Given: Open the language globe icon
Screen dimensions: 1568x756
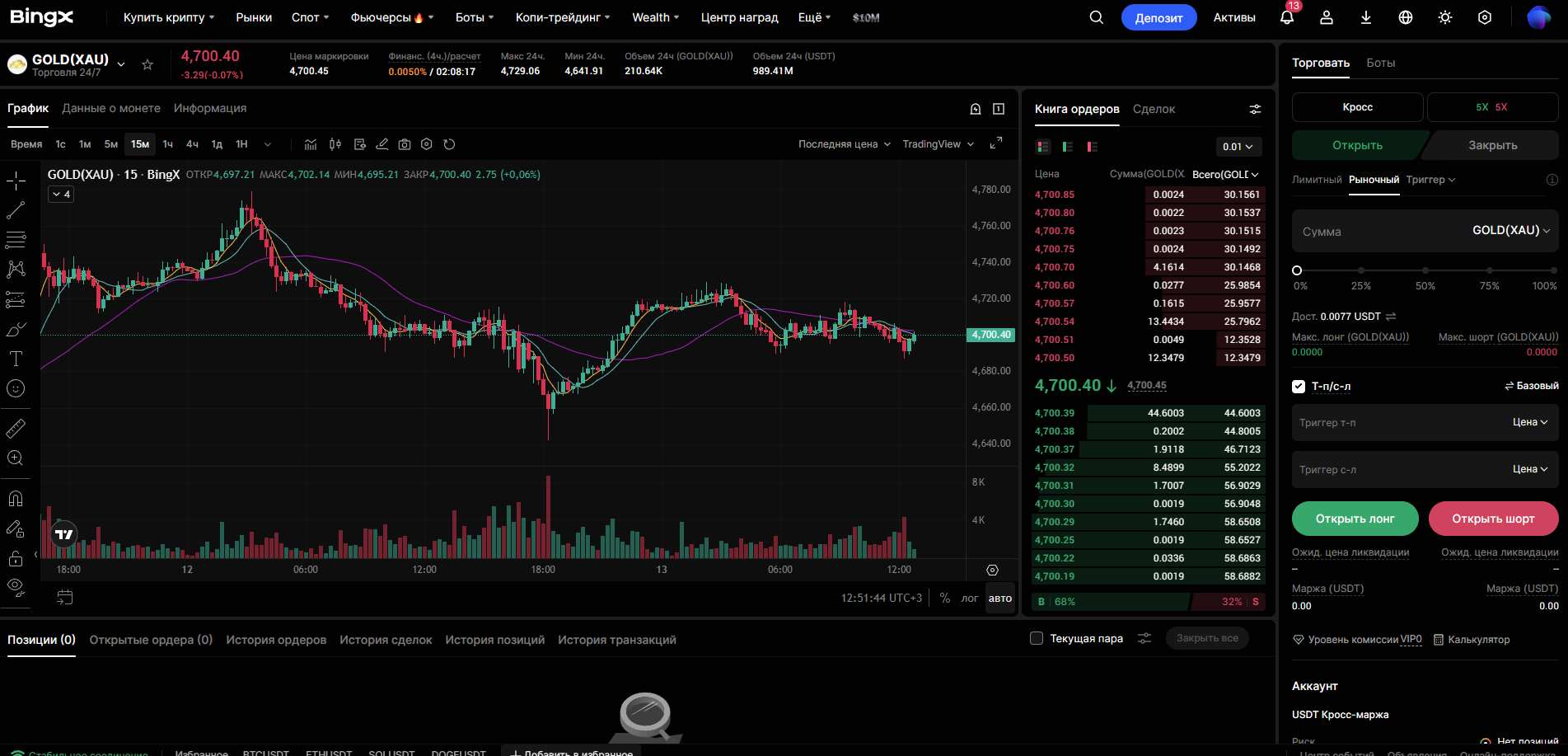Looking at the screenshot, I should pyautogui.click(x=1406, y=17).
